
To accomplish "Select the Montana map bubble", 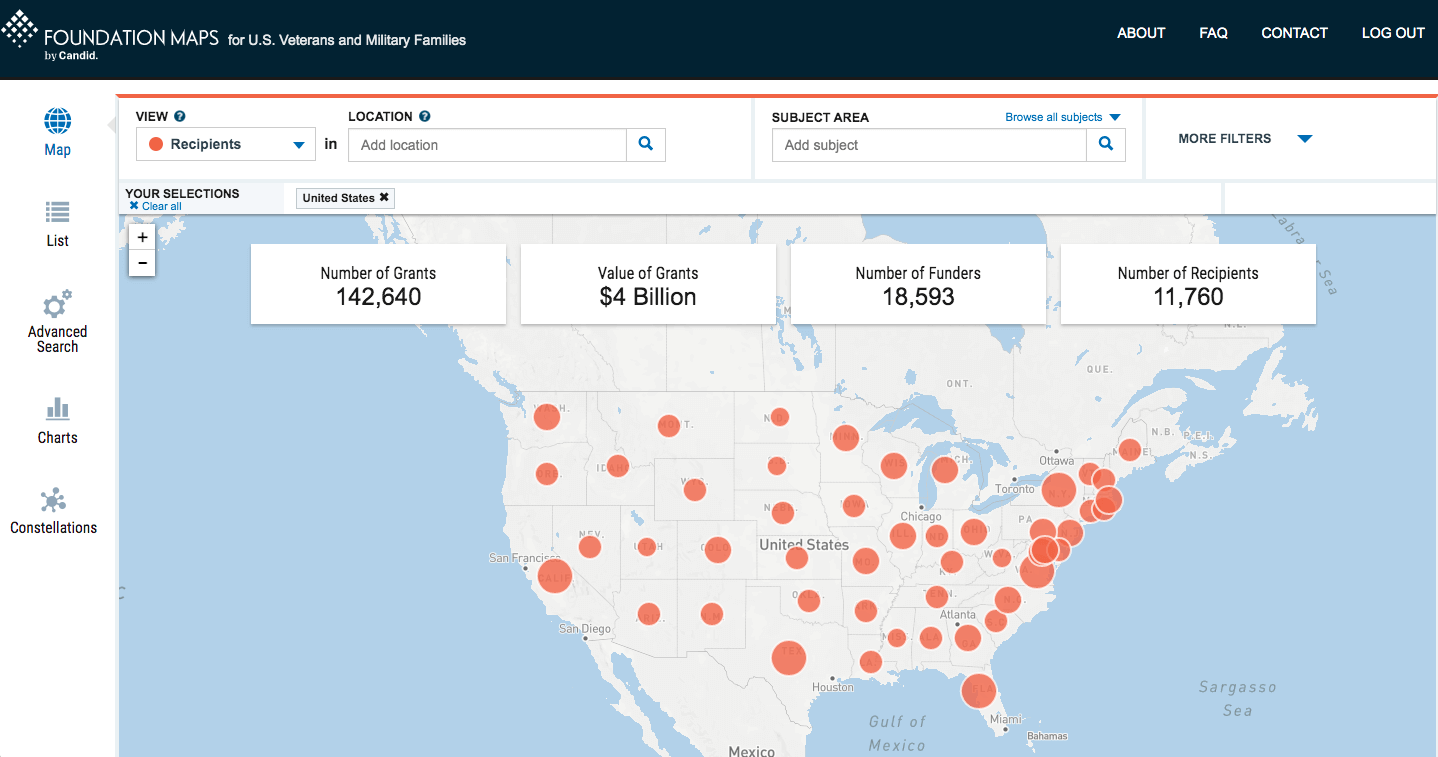I will 669,426.
